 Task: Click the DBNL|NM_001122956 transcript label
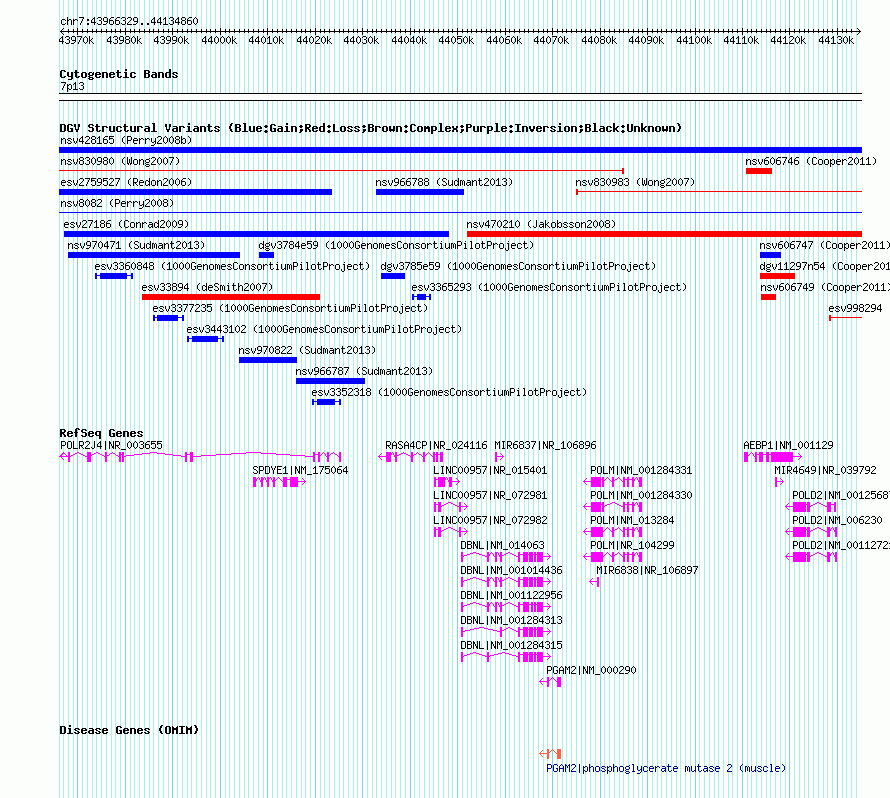click(x=511, y=595)
